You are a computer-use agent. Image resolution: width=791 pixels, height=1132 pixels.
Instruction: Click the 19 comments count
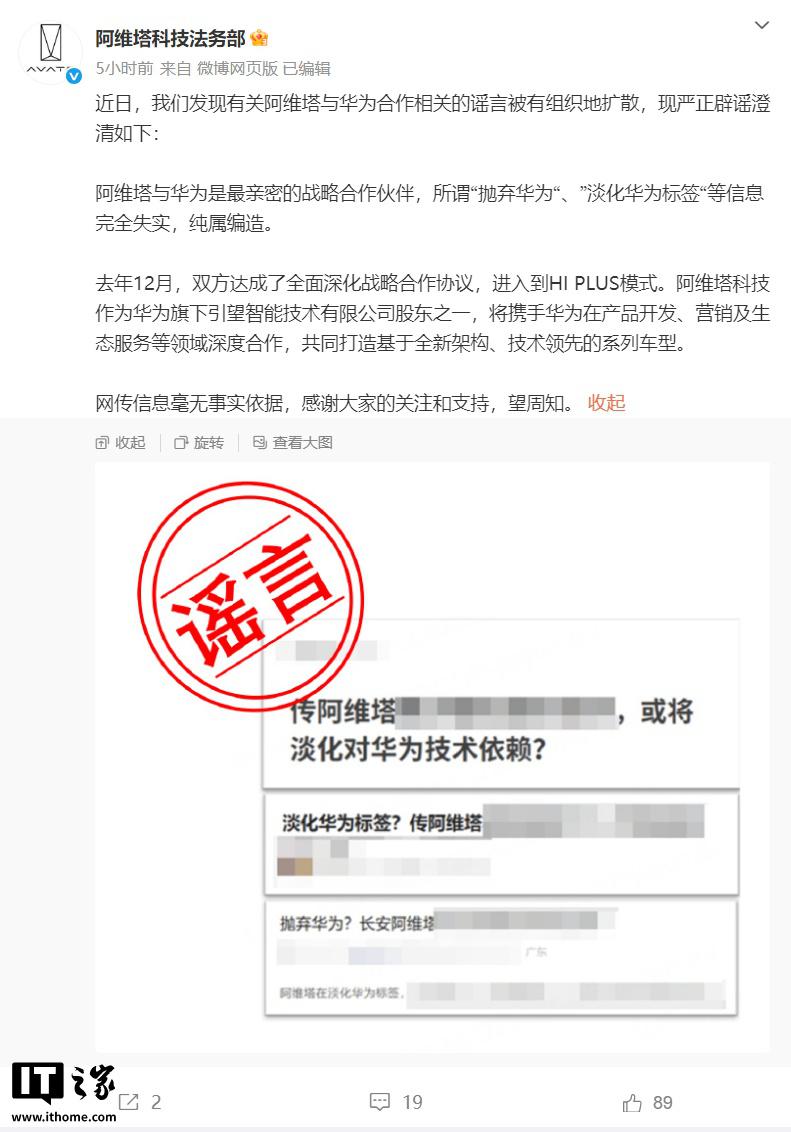[412, 1102]
